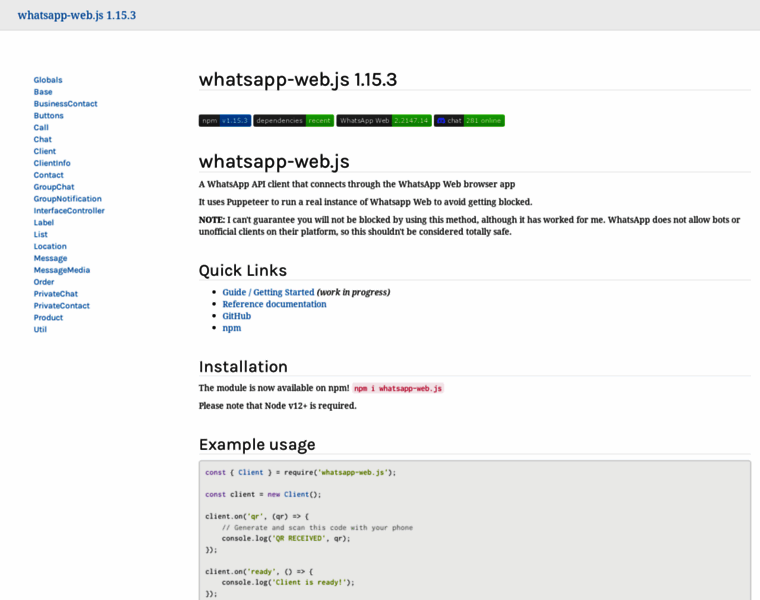This screenshot has height=600, width=760.
Task: Open ClientInfo in the sidebar
Action: point(52,163)
